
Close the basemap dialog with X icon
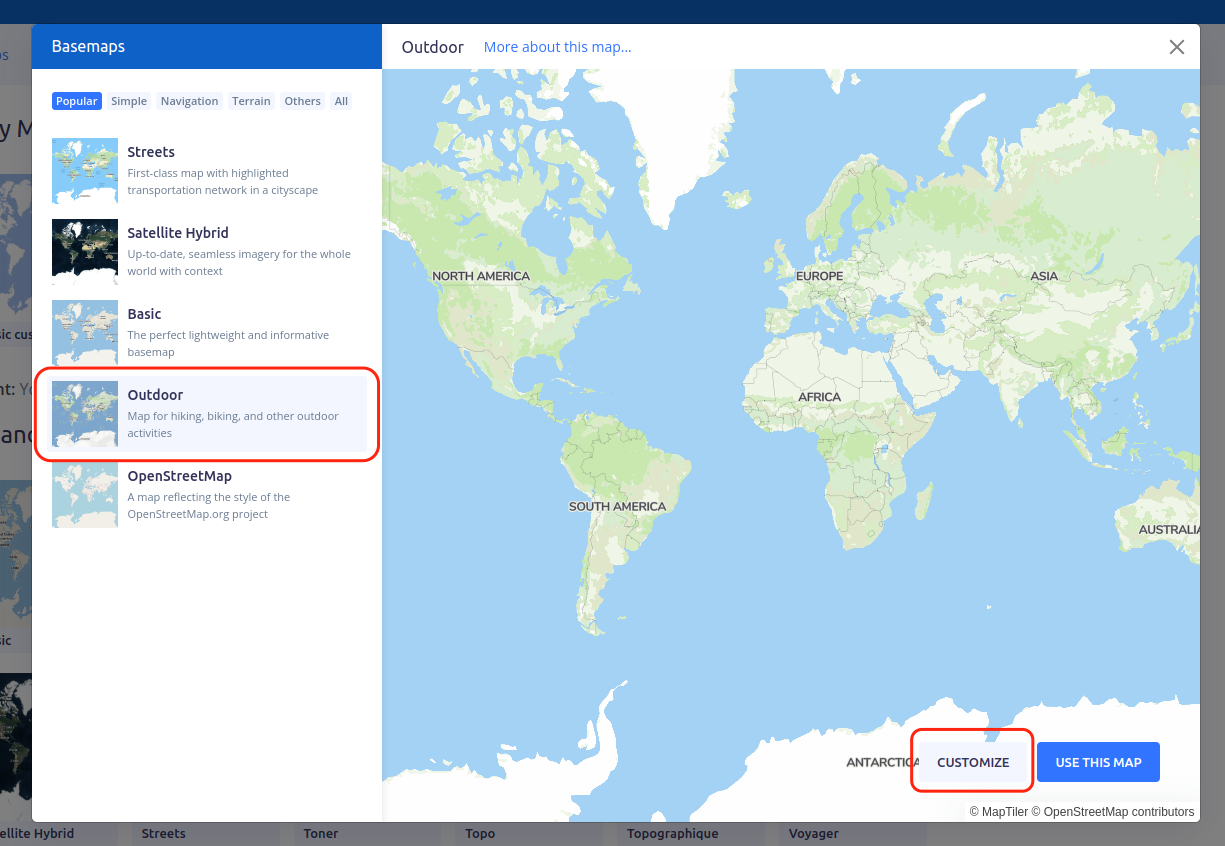coord(1177,47)
